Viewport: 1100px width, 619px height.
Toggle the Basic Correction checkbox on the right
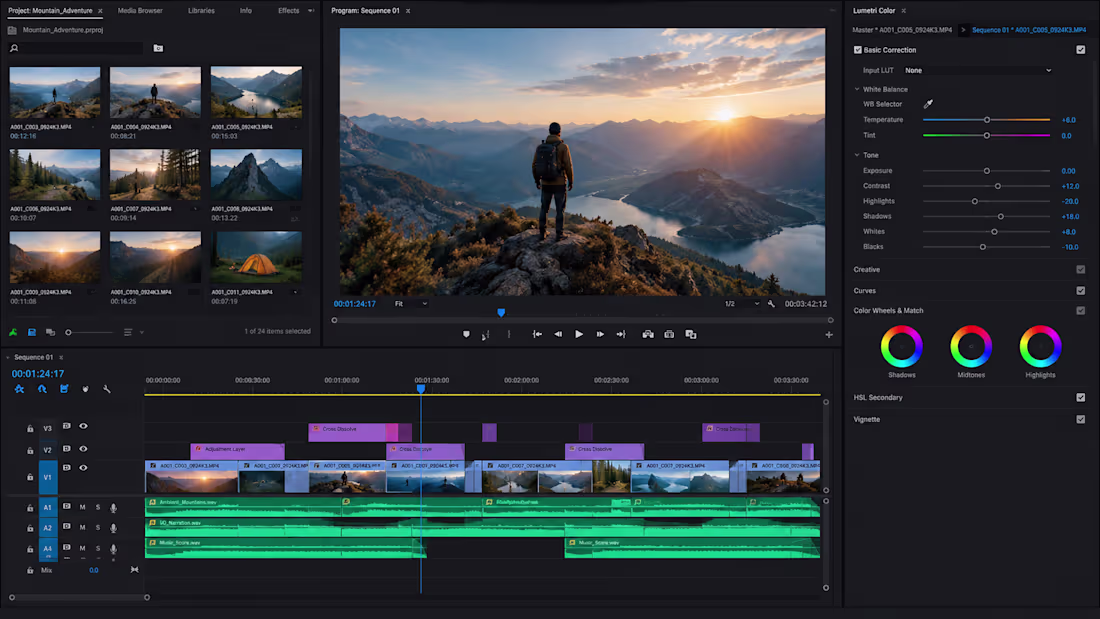[1080, 50]
